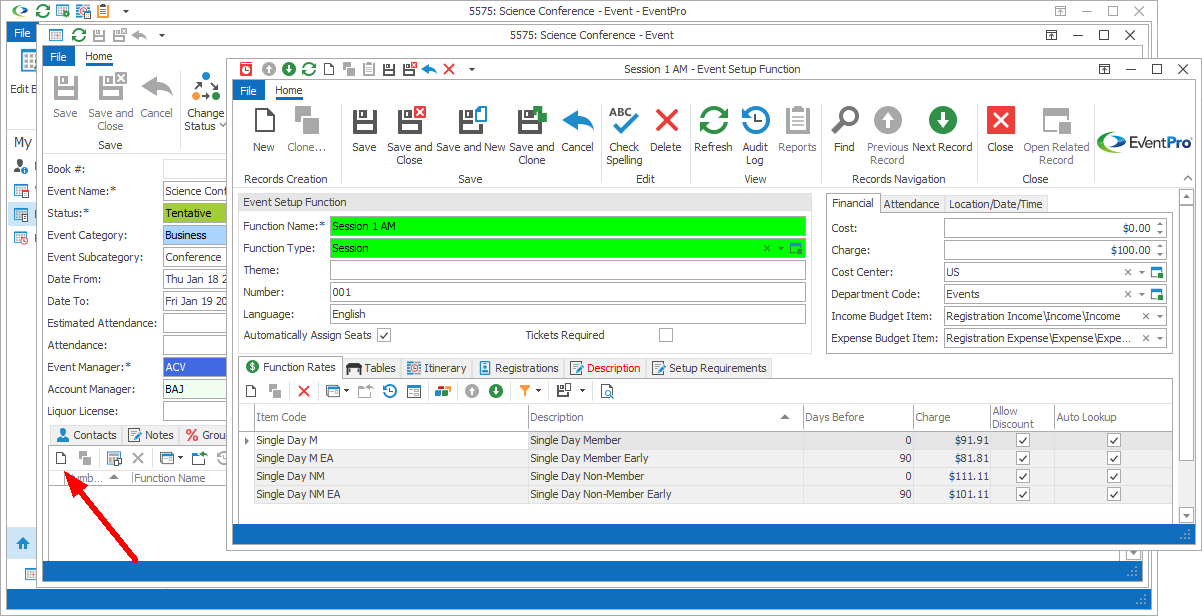Refresh the Session 1 AM record

713,130
